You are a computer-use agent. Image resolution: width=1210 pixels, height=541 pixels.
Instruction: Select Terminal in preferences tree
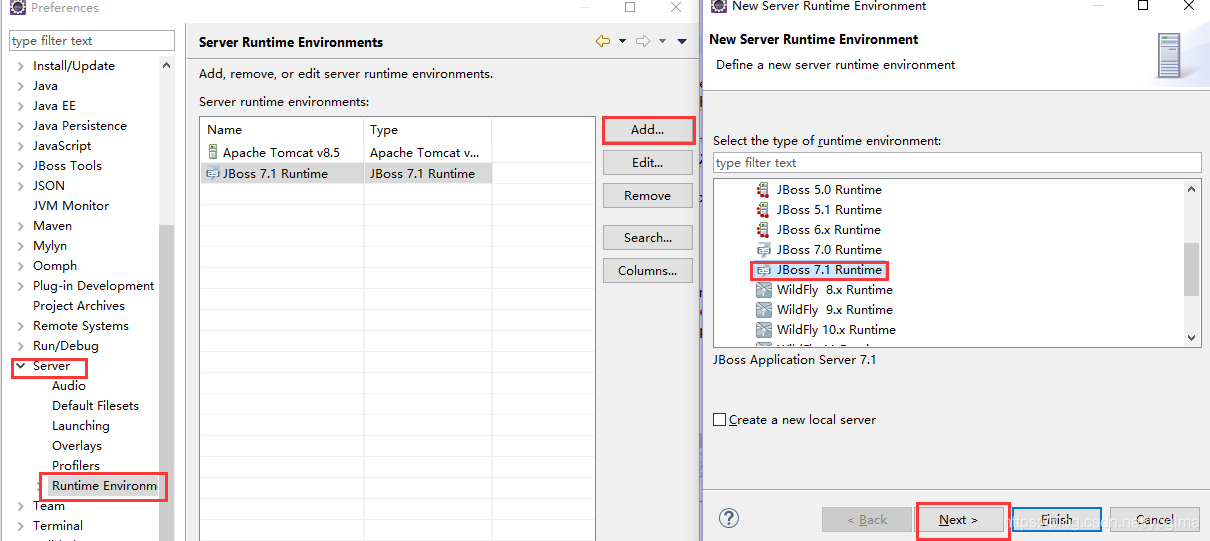point(58,526)
